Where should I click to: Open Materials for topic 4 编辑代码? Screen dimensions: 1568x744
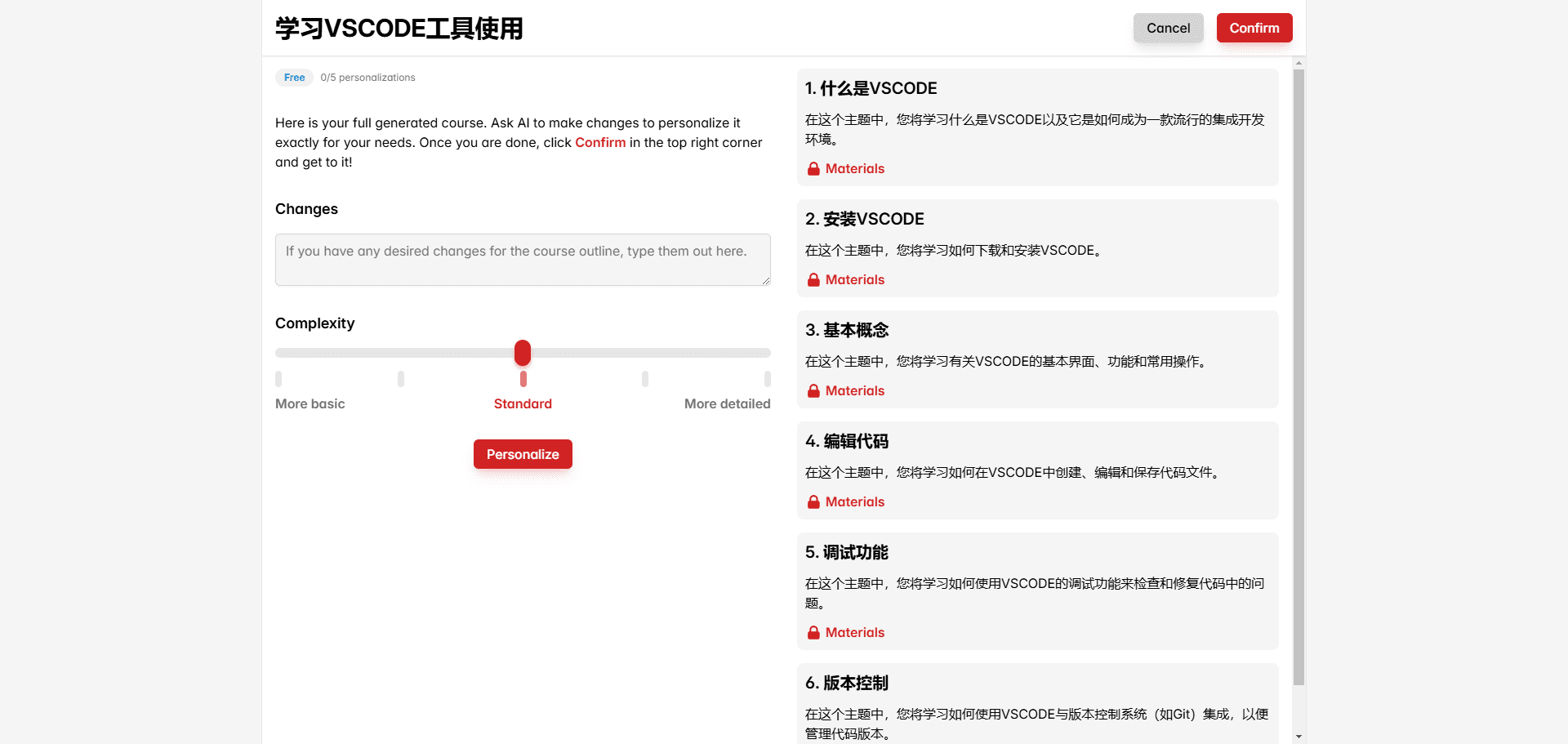854,502
